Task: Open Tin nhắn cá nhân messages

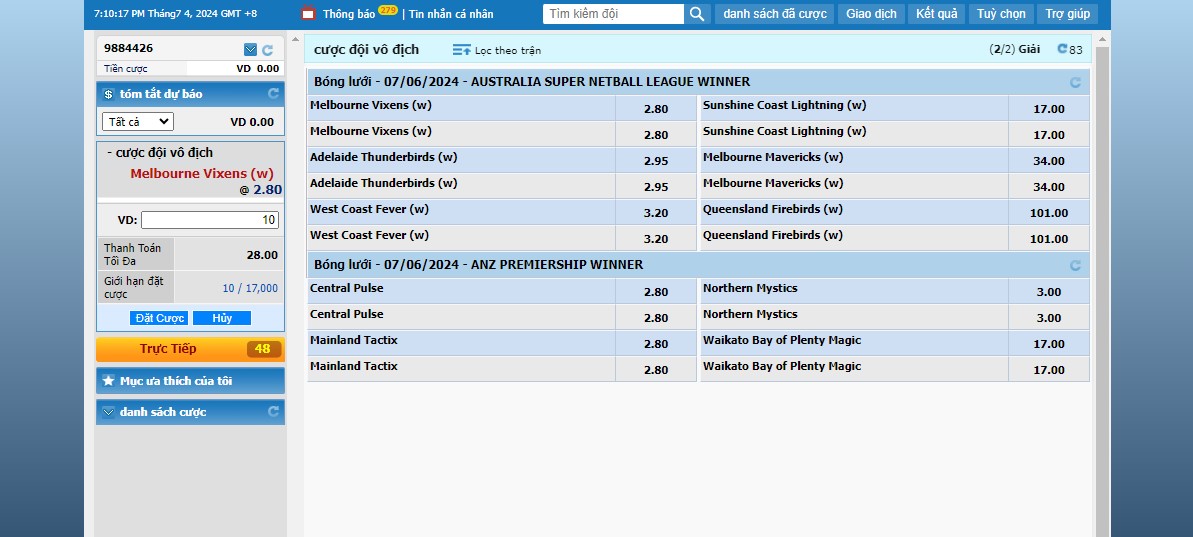Action: coord(451,14)
